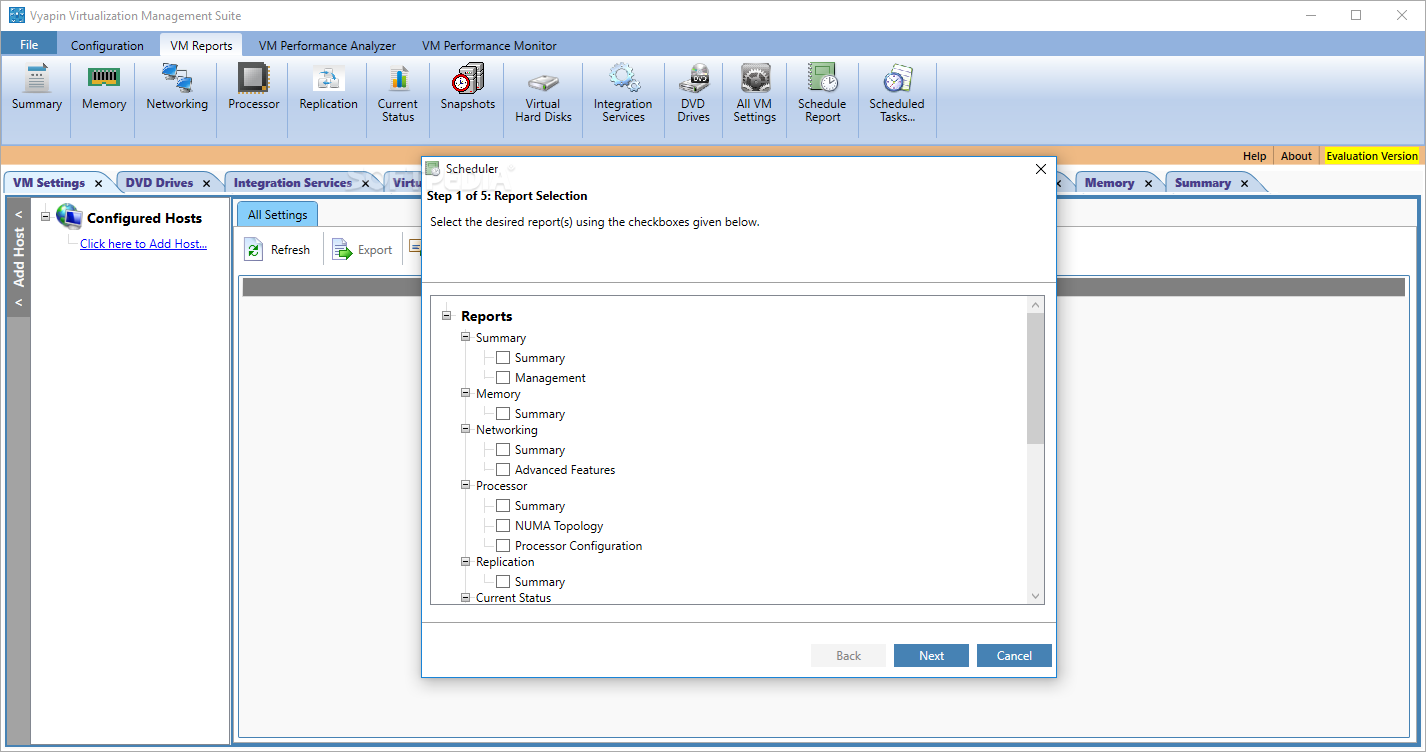Screen dimensions: 1426x752
Task: Open the File menu
Action: [29, 45]
